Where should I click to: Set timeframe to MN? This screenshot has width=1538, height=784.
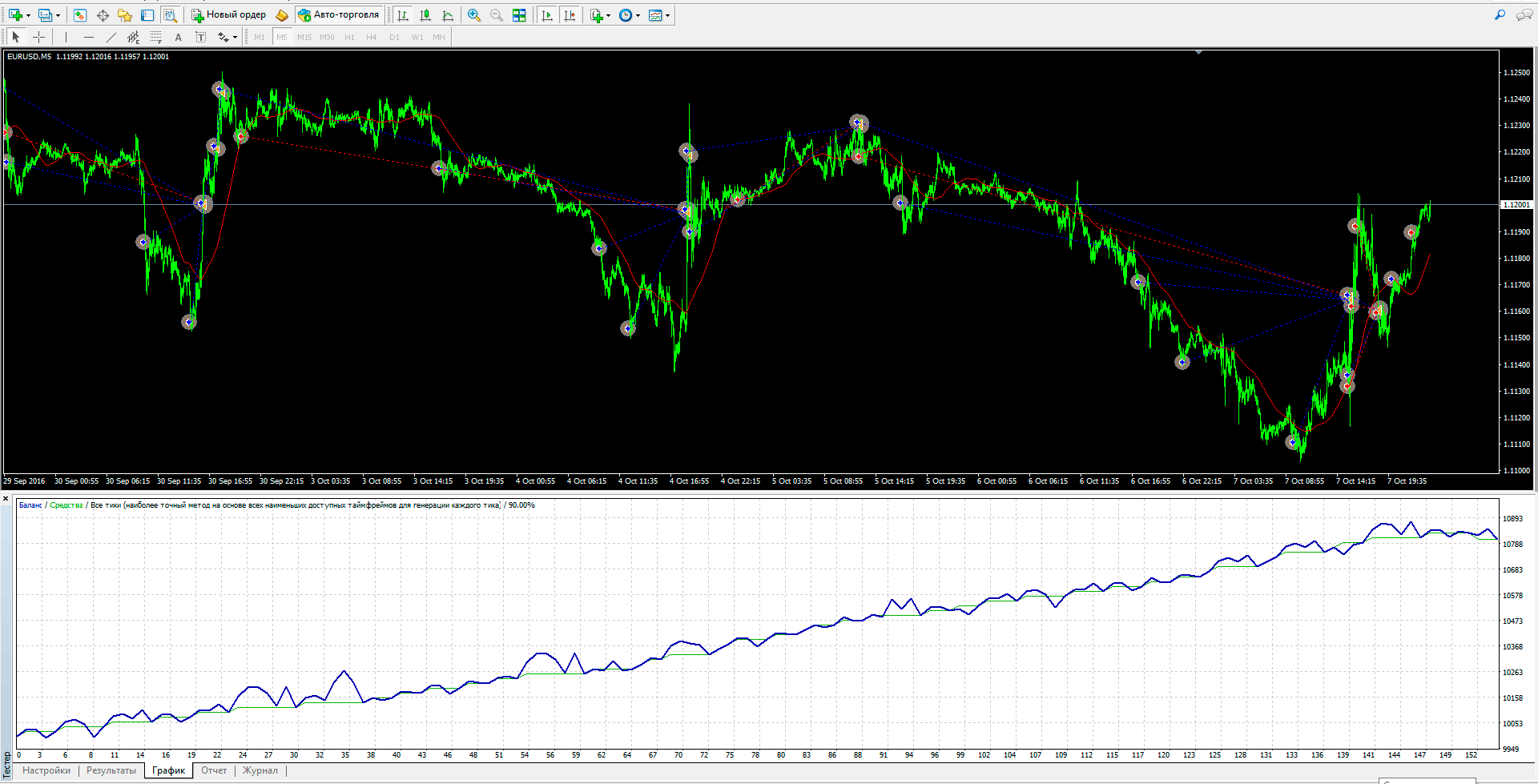point(439,37)
